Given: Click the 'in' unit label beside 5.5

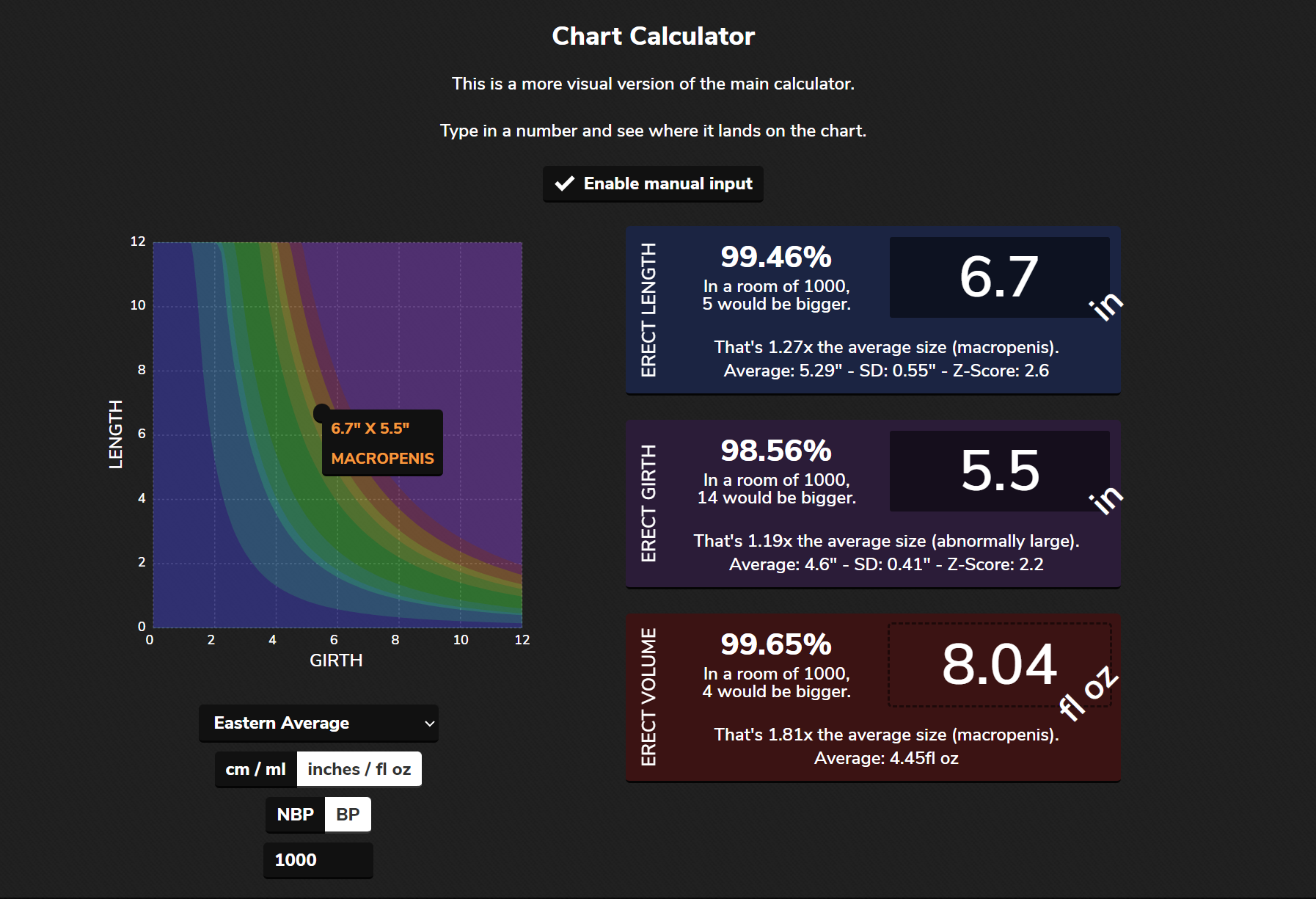Looking at the screenshot, I should click(x=1106, y=499).
